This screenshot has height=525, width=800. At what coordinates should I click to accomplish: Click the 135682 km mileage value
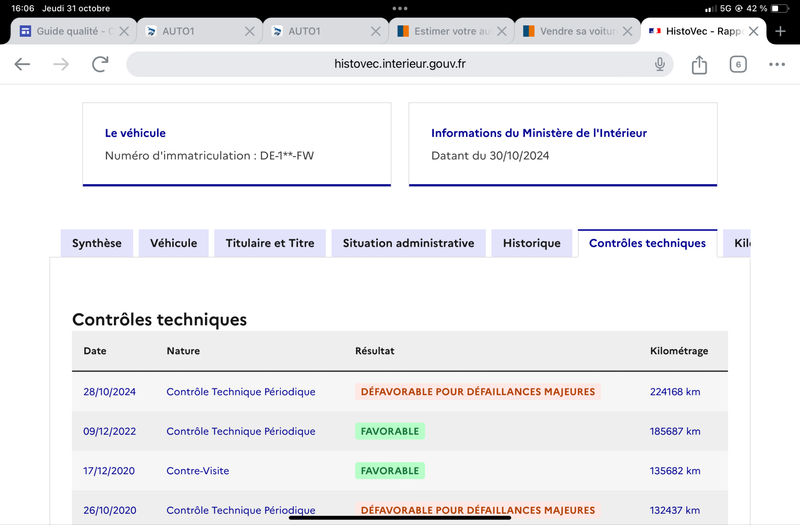[675, 471]
